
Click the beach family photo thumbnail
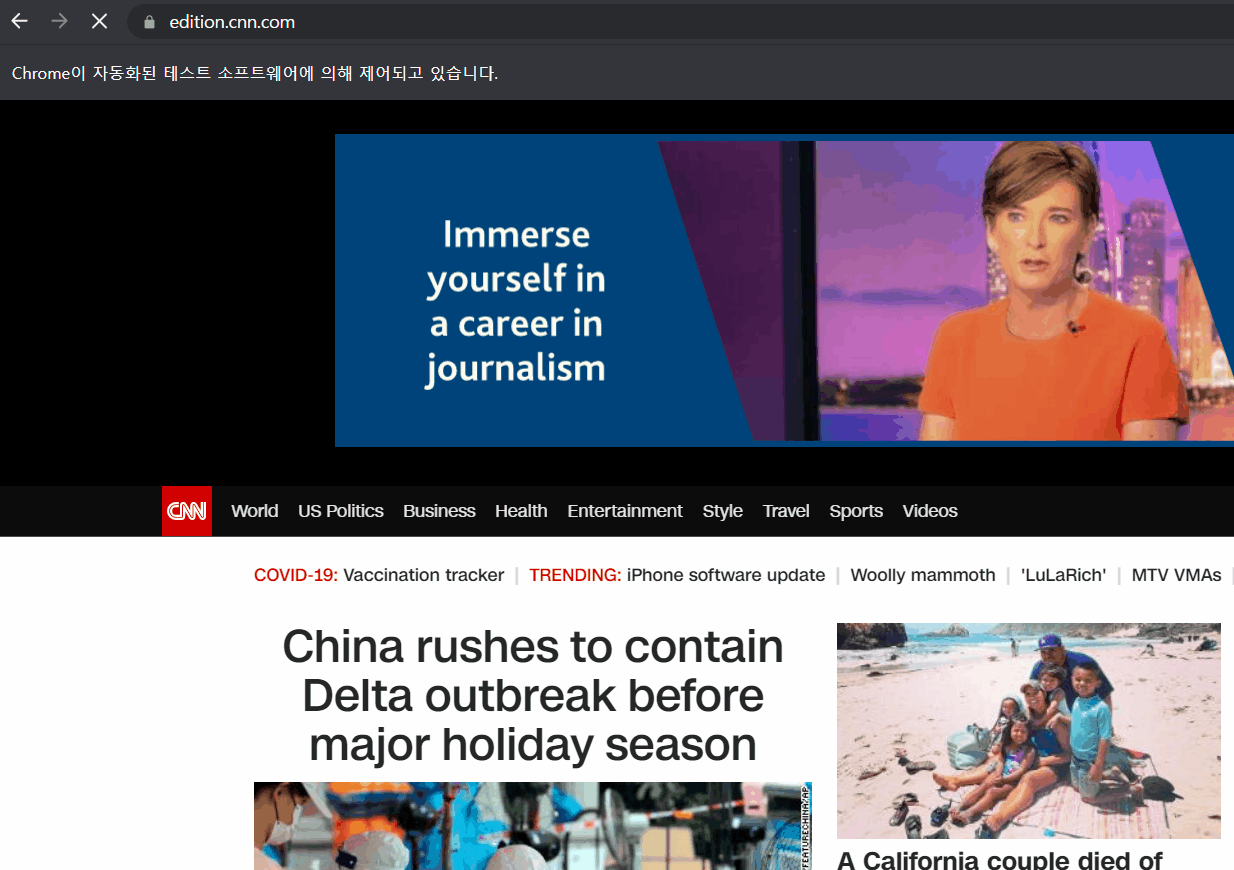coord(1029,731)
